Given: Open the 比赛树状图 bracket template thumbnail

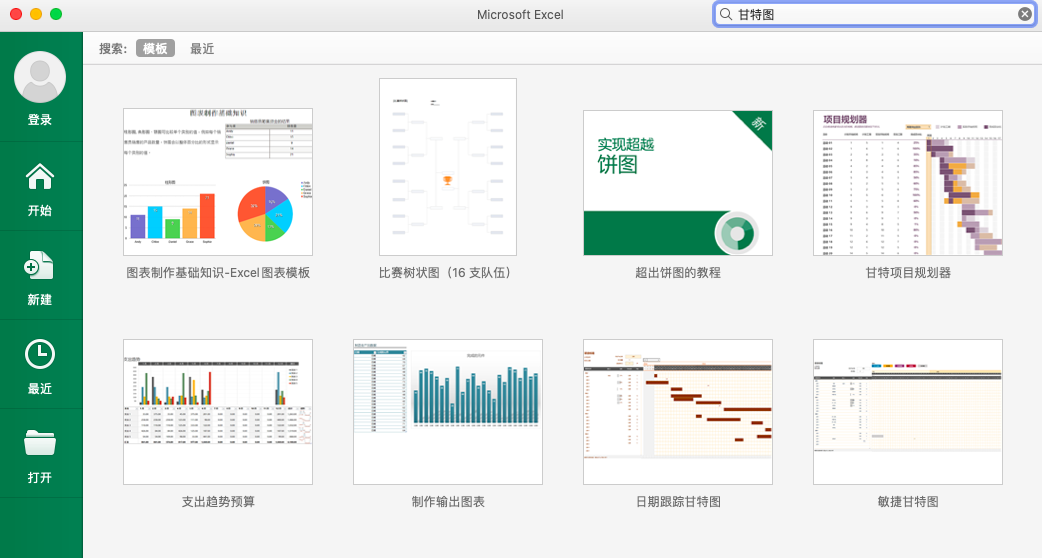Looking at the screenshot, I should tap(448, 167).
